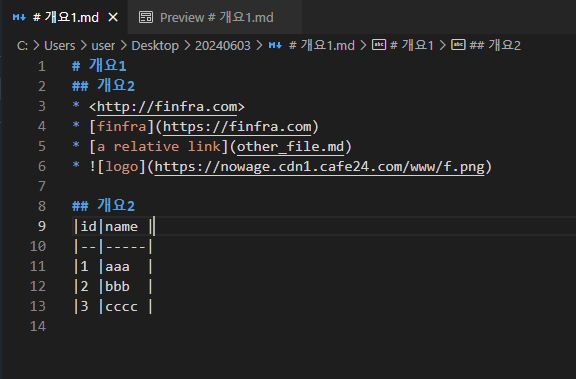Click line number 14 in the gutter
576x379 pixels.
click(38, 326)
